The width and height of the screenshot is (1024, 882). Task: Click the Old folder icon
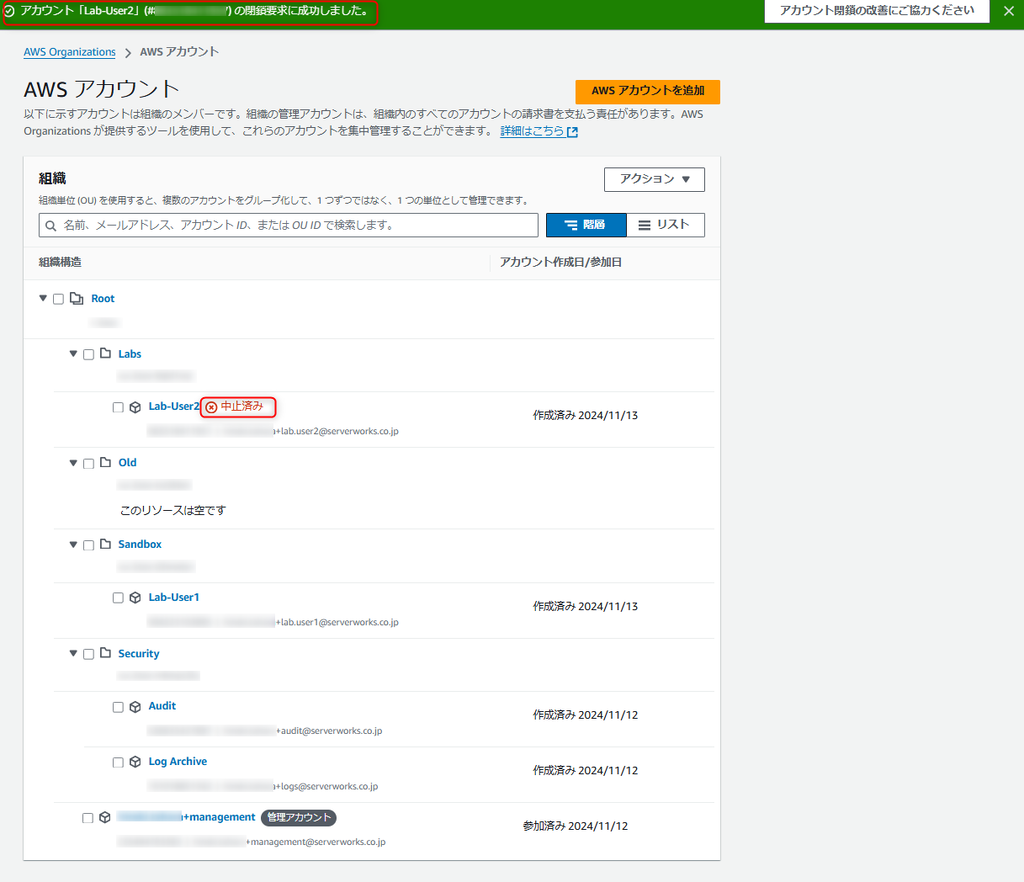105,462
